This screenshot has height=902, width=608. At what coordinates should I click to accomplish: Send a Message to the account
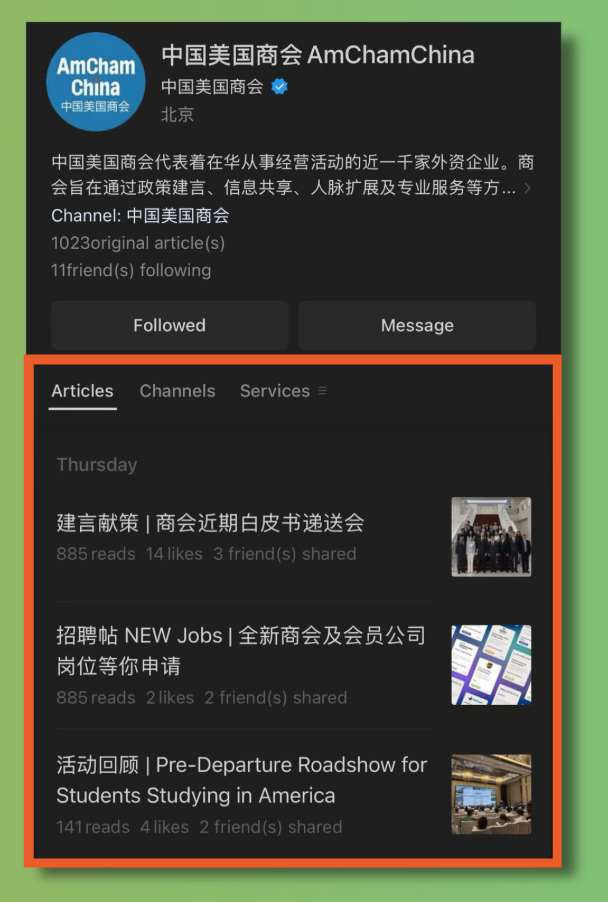(417, 325)
